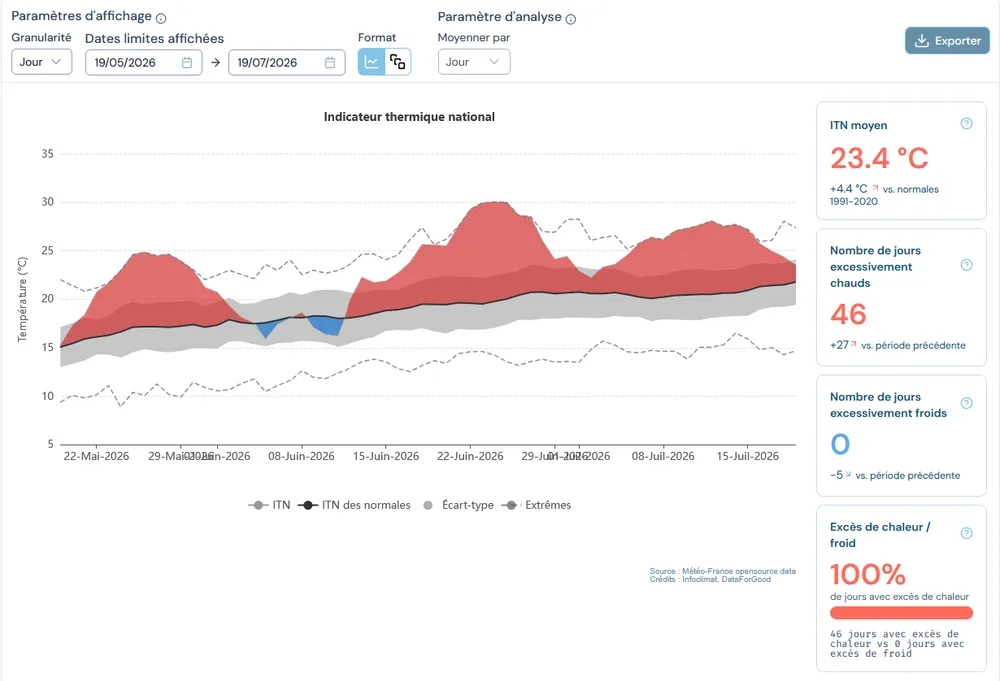Open help icon on Excès de chaleur card
This screenshot has height=681, width=1000.
(x=966, y=533)
